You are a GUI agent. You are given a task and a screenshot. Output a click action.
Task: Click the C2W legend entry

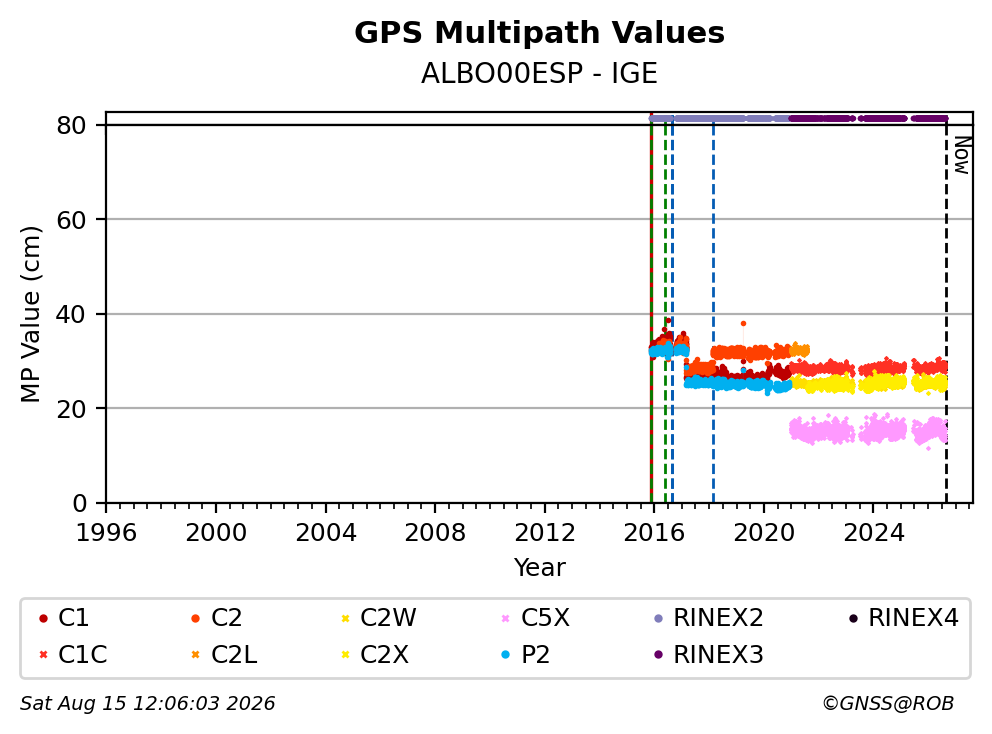[x=378, y=618]
